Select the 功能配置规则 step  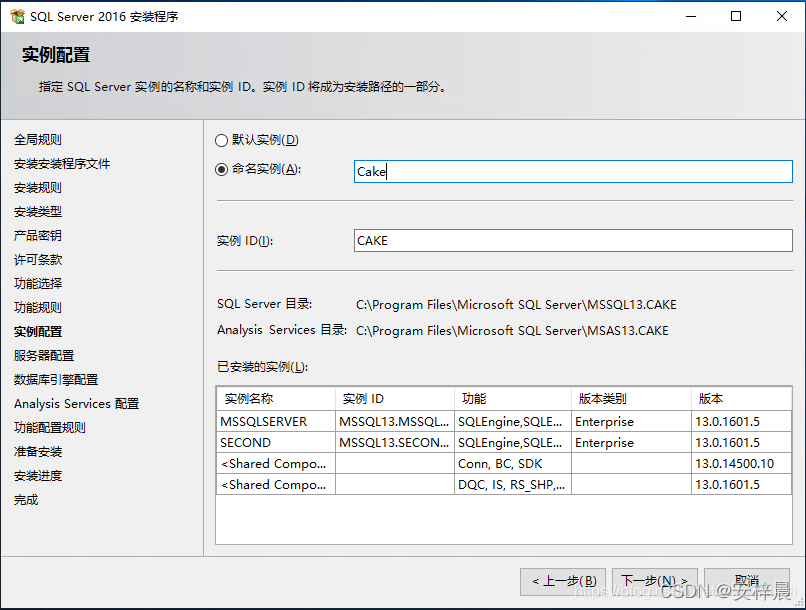(x=50, y=428)
